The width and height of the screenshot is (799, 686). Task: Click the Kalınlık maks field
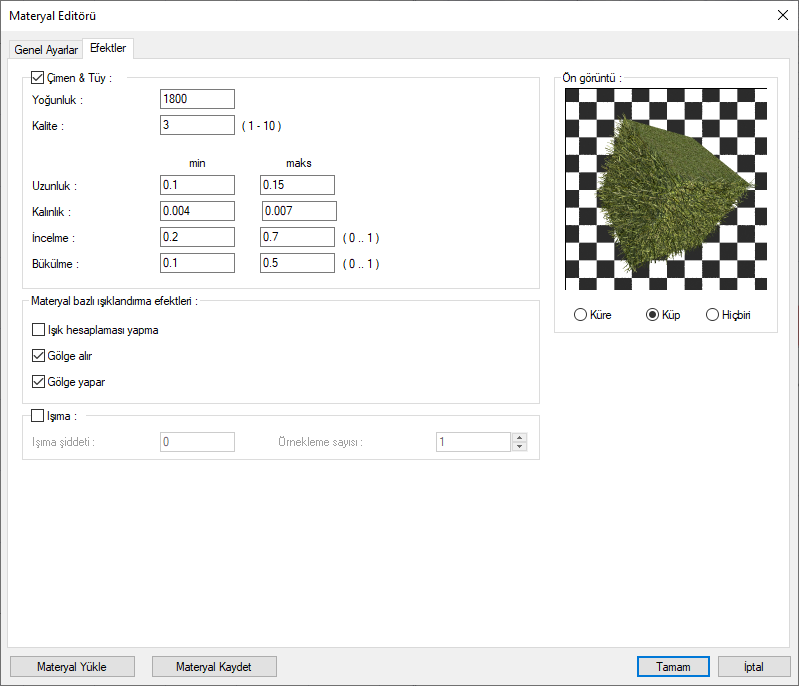tap(299, 211)
